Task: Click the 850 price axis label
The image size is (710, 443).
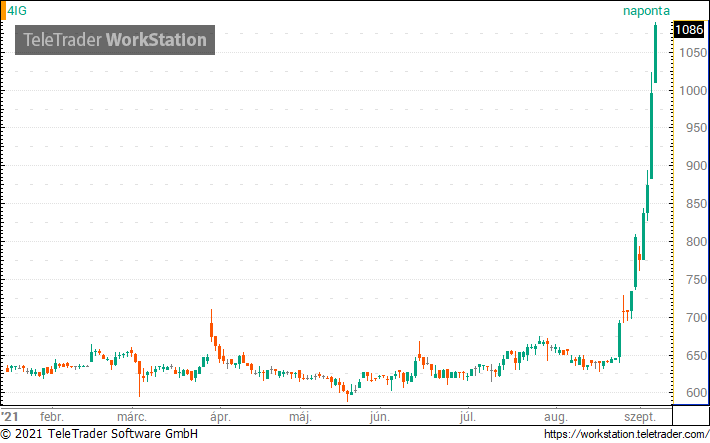Action: click(696, 204)
